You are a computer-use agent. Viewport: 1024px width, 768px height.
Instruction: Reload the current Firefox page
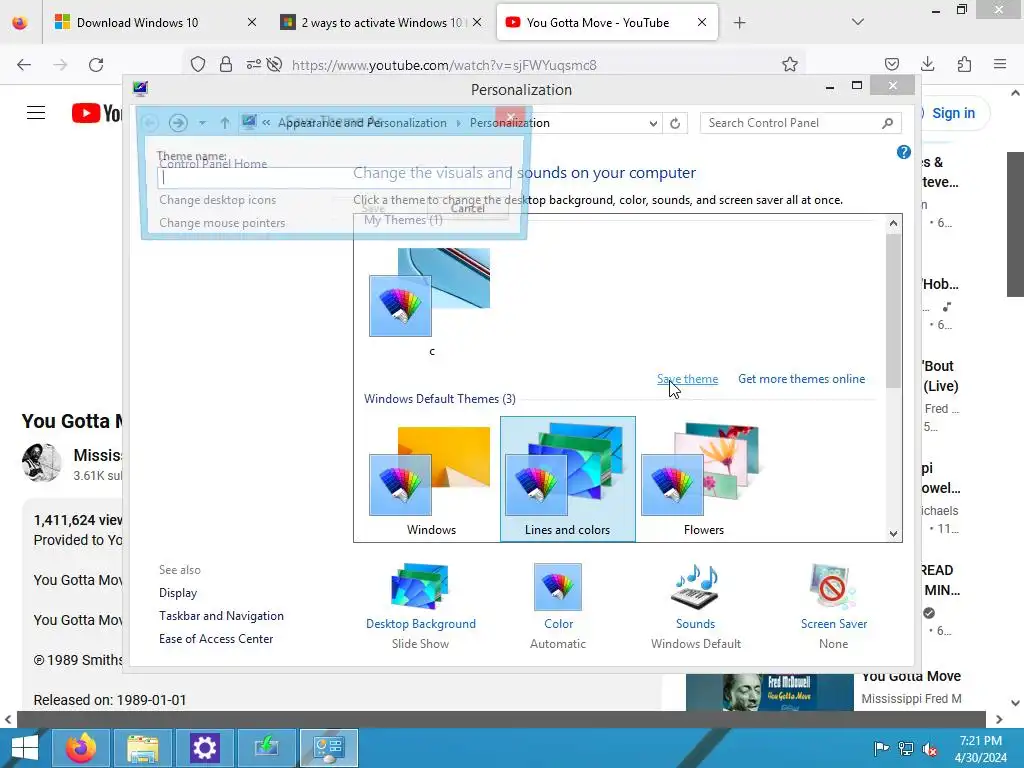96,65
